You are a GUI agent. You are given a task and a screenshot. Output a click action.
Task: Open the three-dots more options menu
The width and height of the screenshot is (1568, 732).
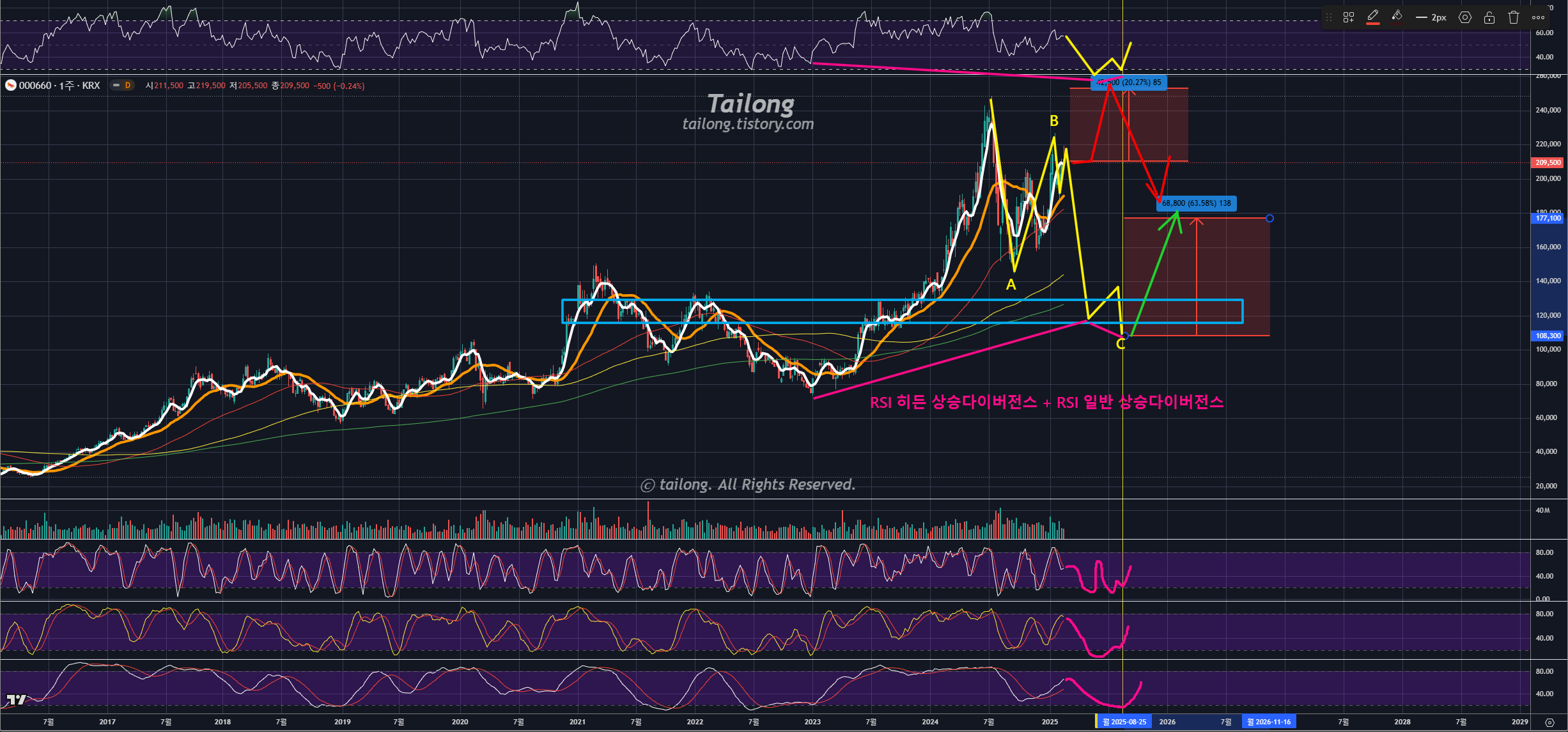pos(1538,18)
